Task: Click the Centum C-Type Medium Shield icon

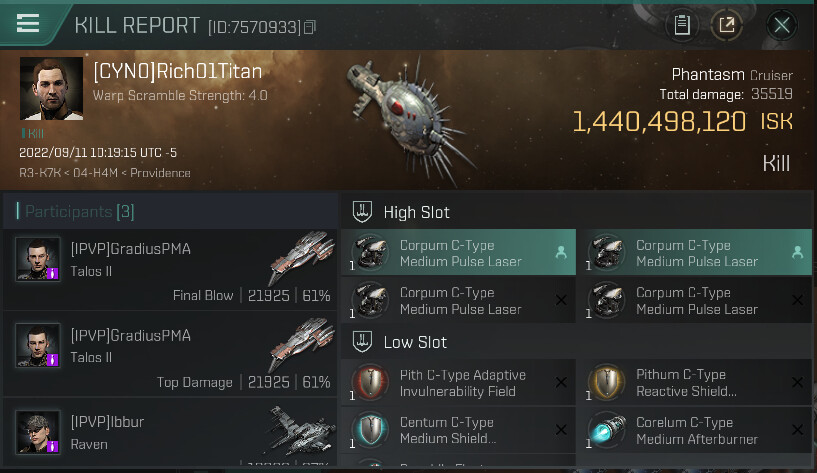Action: [x=371, y=430]
